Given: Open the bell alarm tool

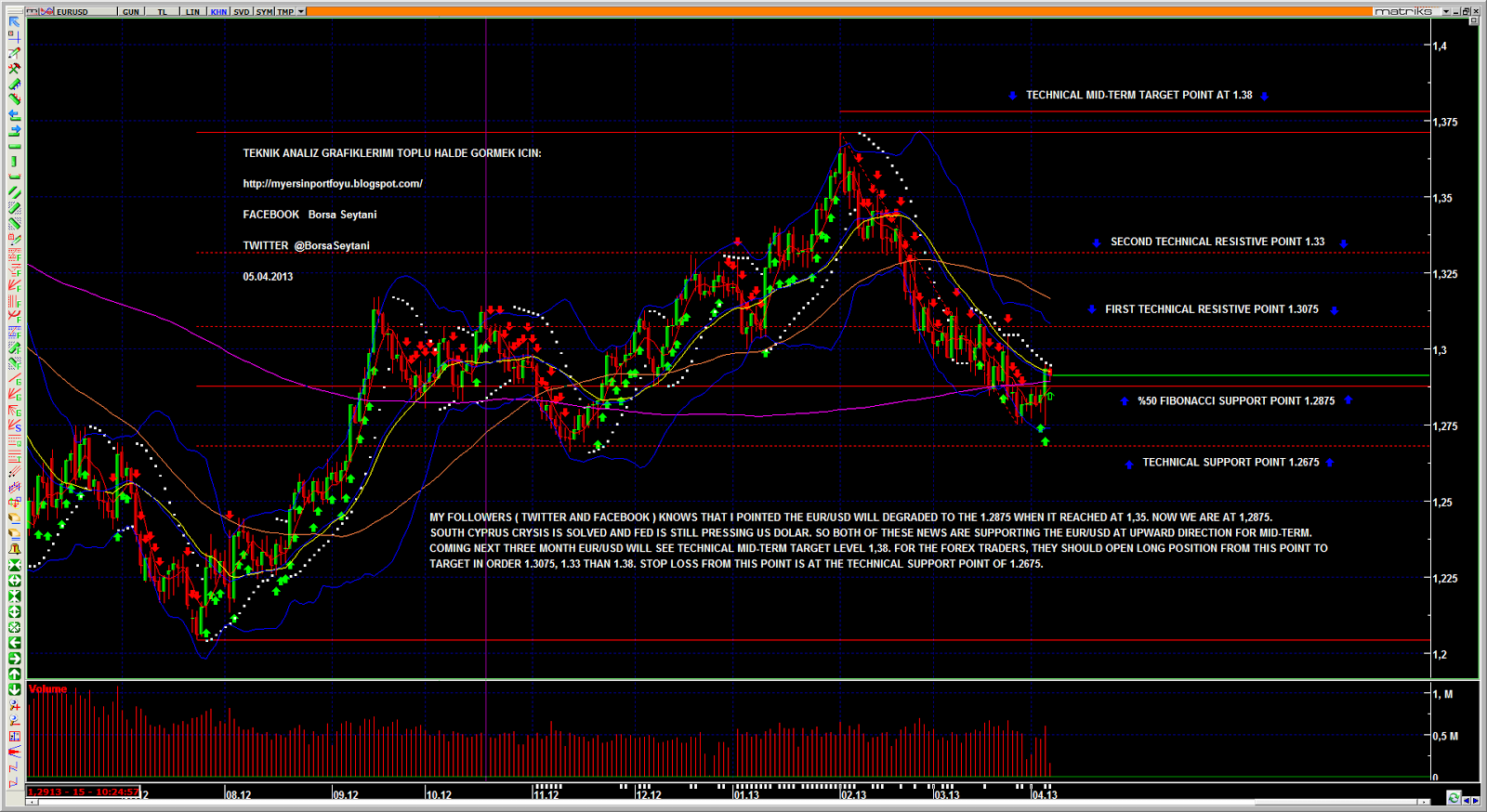Looking at the screenshot, I should click(x=14, y=550).
